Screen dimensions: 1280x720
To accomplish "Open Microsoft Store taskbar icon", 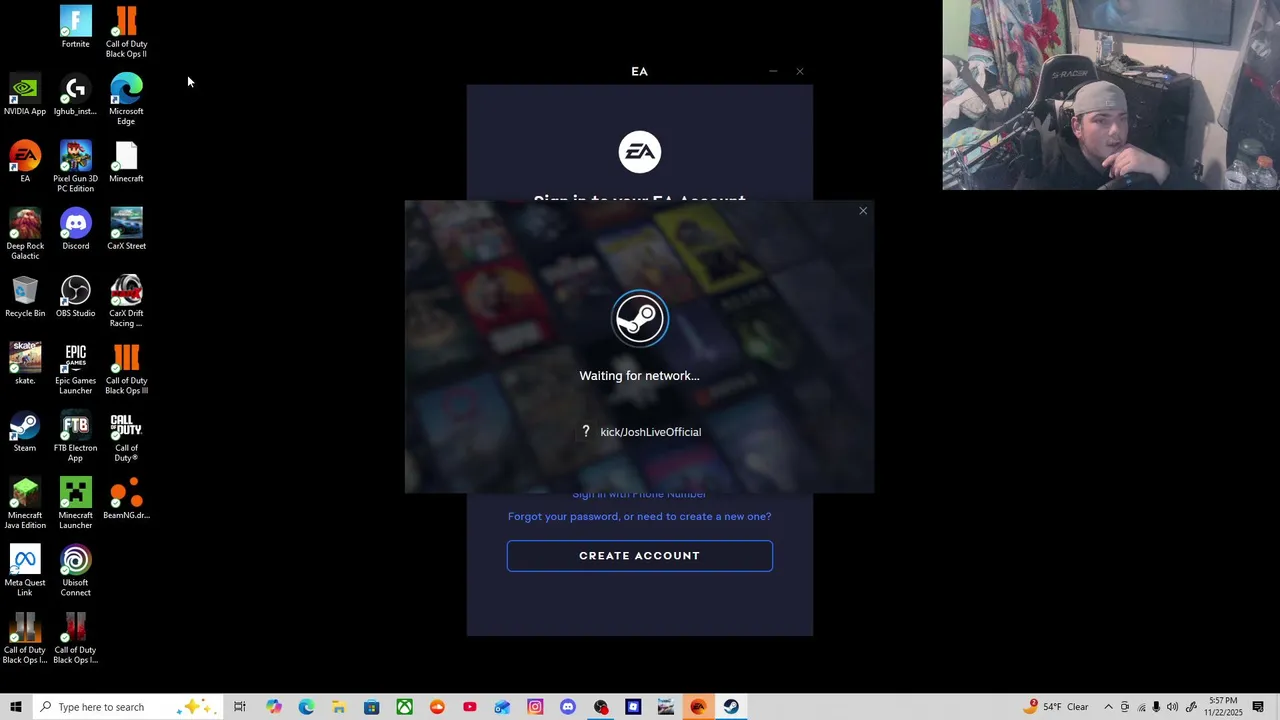I will pyautogui.click(x=372, y=707).
